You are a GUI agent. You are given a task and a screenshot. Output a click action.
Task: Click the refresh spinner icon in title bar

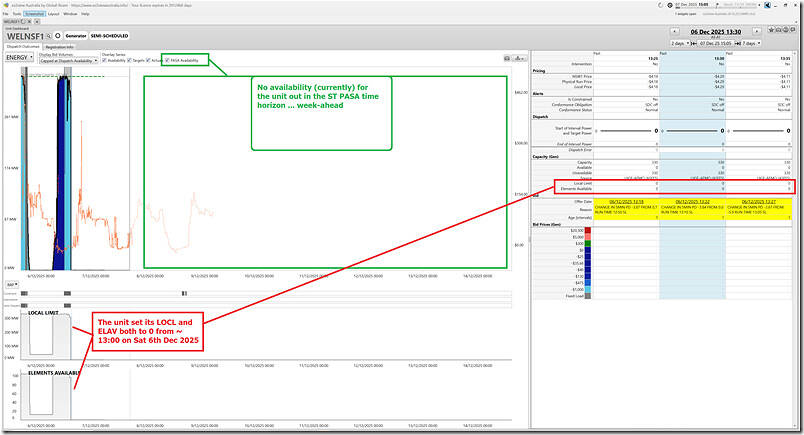tap(660, 5)
